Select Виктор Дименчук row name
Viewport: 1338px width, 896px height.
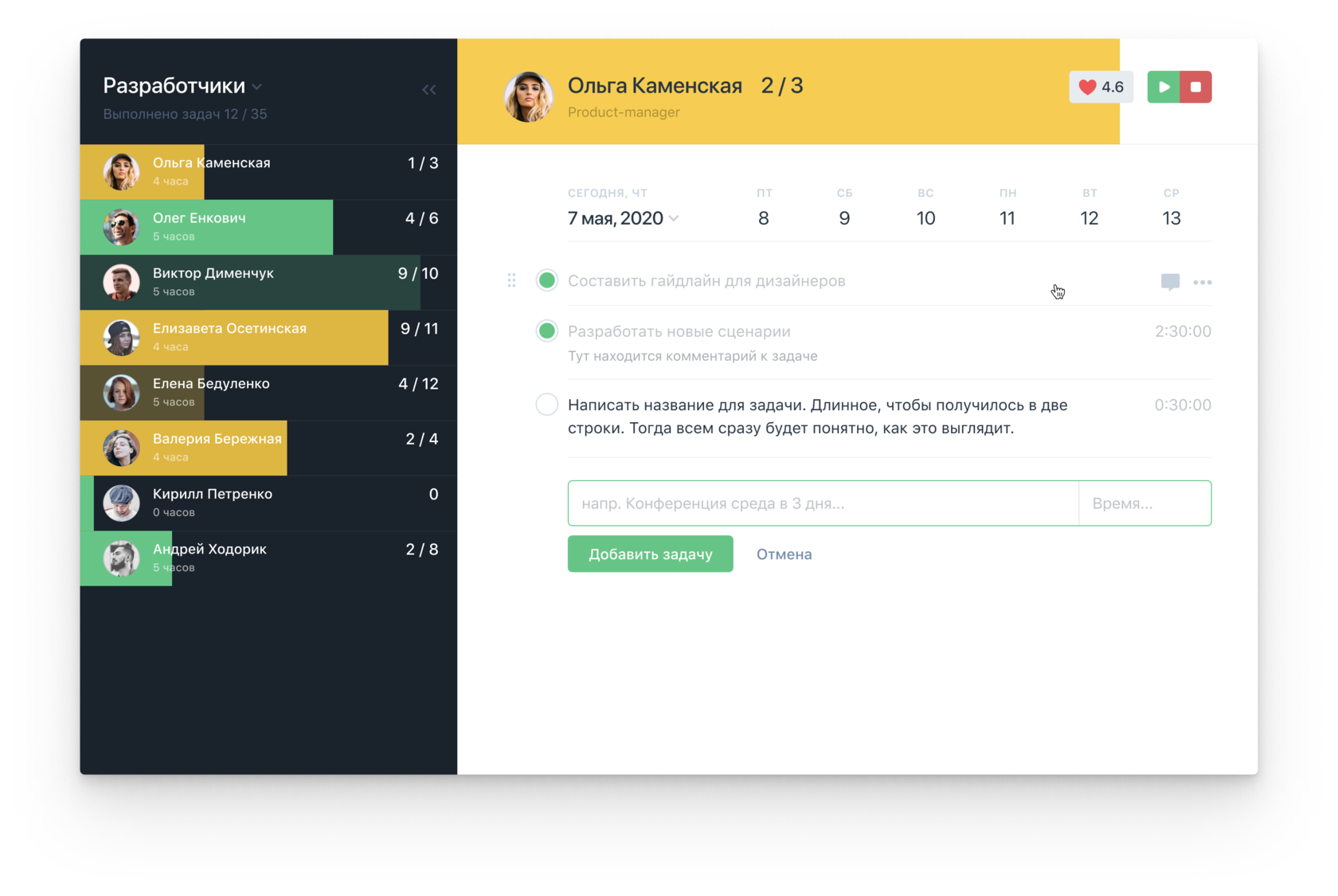[213, 273]
